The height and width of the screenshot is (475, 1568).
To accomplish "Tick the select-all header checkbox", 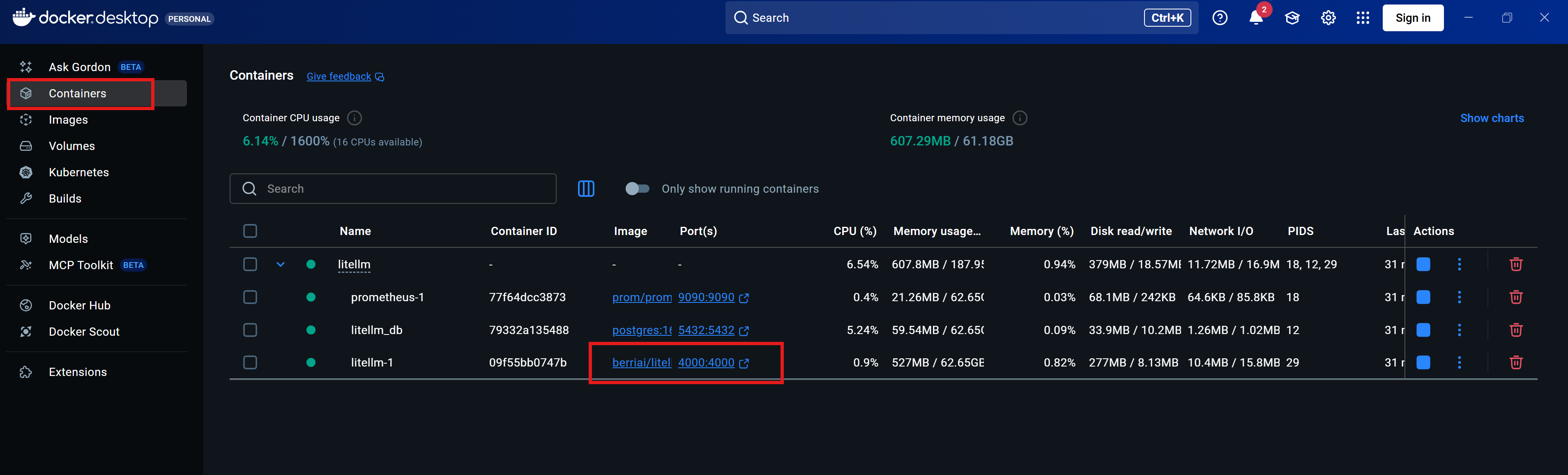I will point(250,231).
